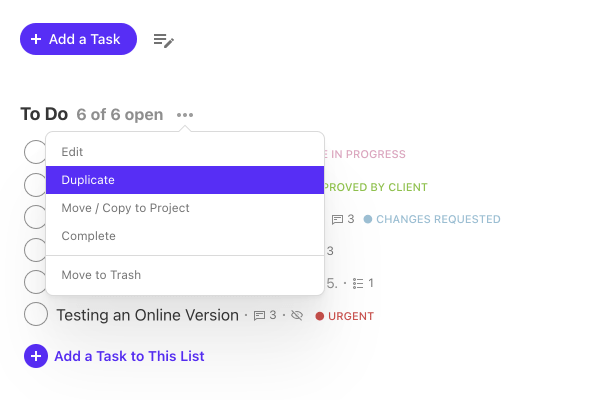Open the To Do list options ellipsis

click(185, 115)
